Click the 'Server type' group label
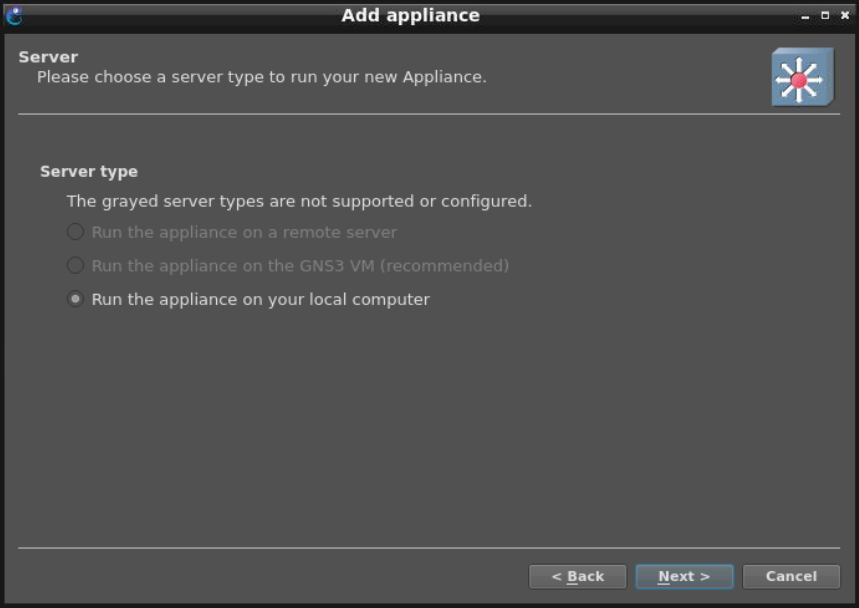Screen dimensions: 859x608 [x=89, y=171]
